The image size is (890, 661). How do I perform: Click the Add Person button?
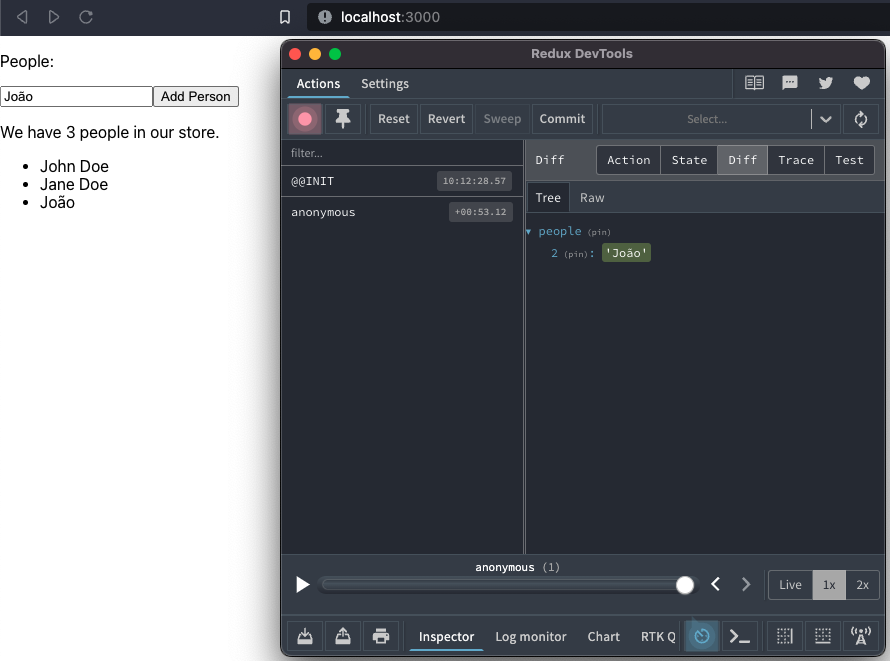coord(196,96)
